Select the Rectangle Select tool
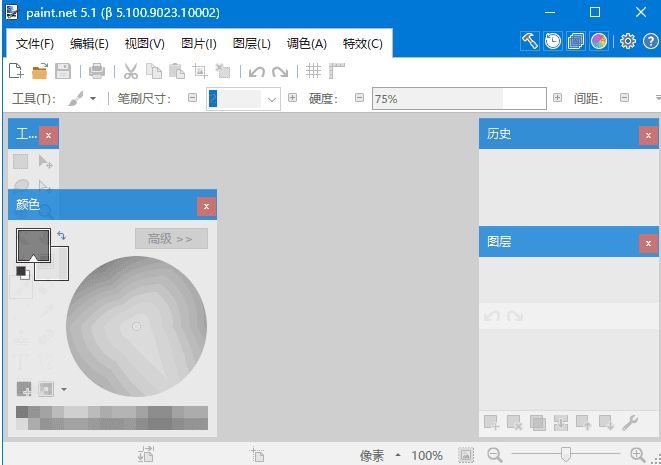 click(20, 161)
